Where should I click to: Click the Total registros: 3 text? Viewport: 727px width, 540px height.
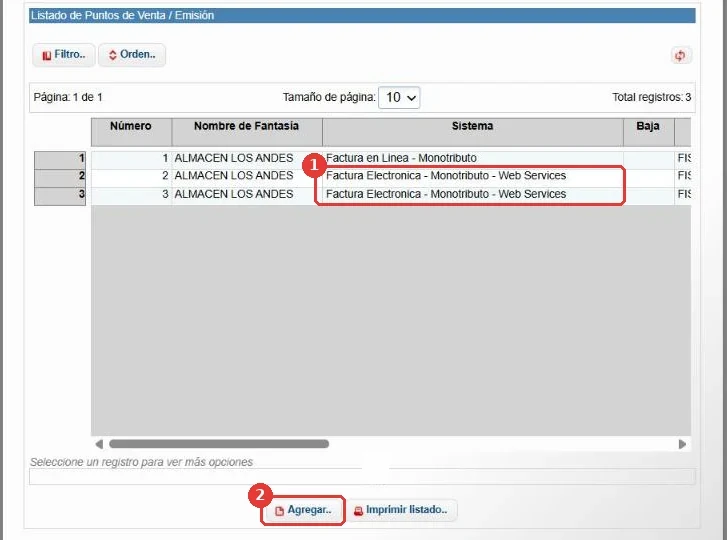(x=651, y=97)
